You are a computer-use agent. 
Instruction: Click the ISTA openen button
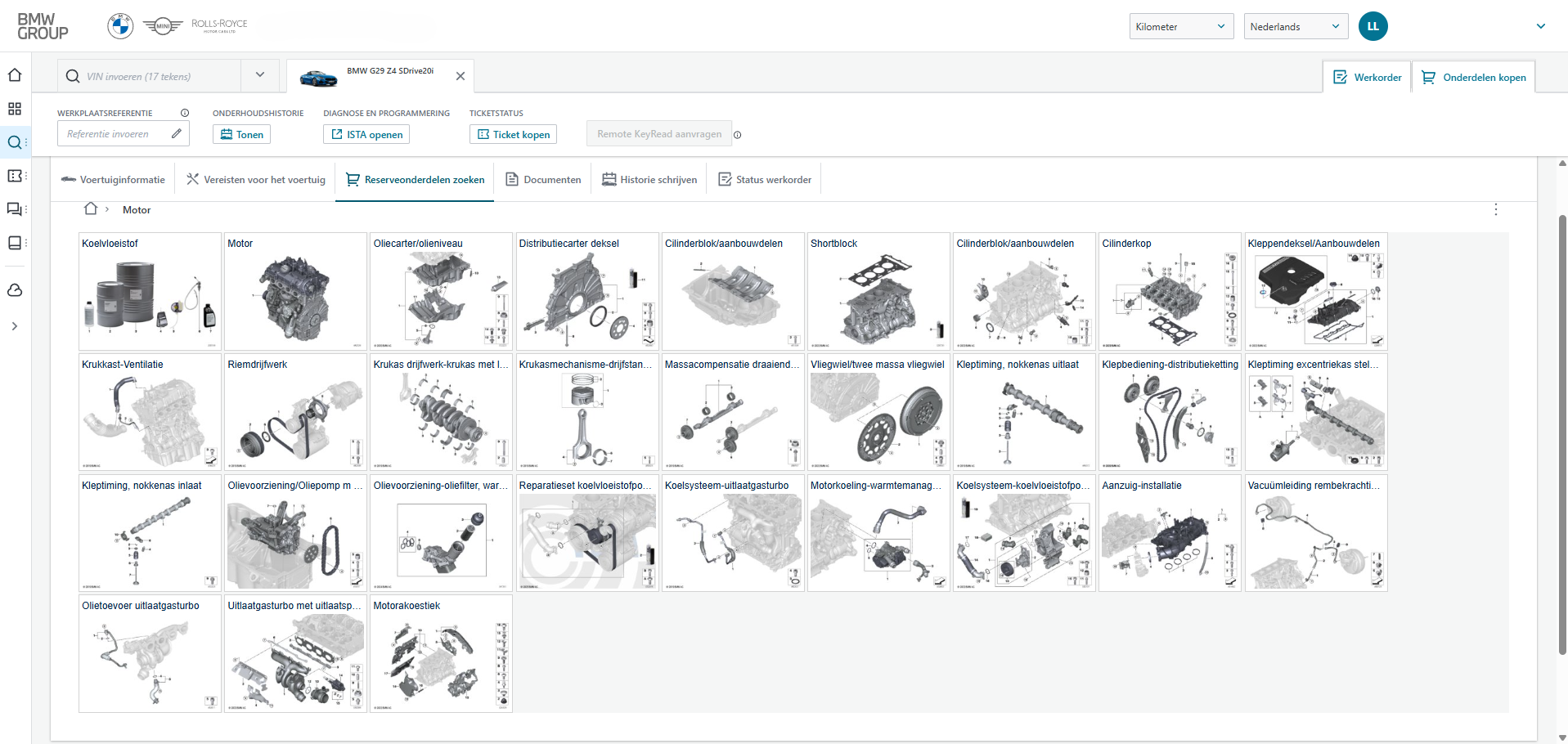tap(366, 135)
